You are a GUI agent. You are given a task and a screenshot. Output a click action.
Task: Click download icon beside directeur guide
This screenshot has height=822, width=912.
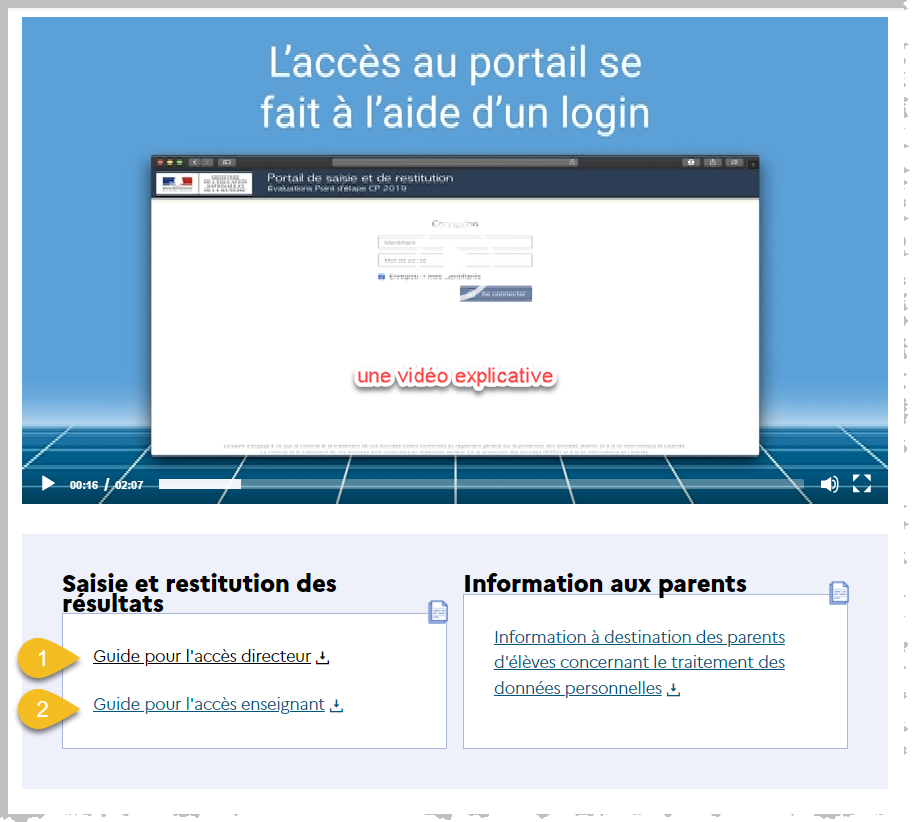click(x=322, y=658)
